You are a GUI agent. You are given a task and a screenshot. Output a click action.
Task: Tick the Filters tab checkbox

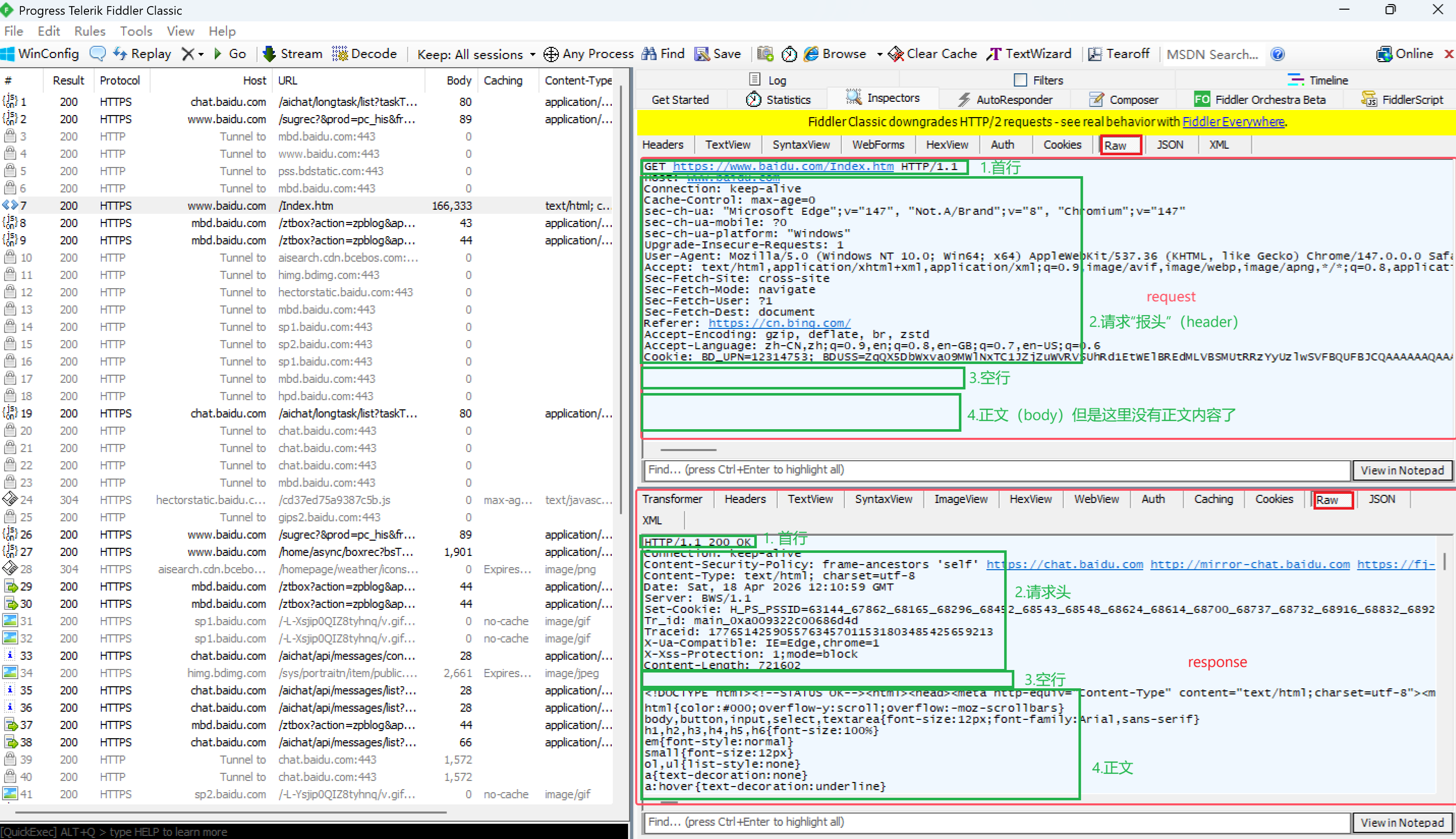1020,79
